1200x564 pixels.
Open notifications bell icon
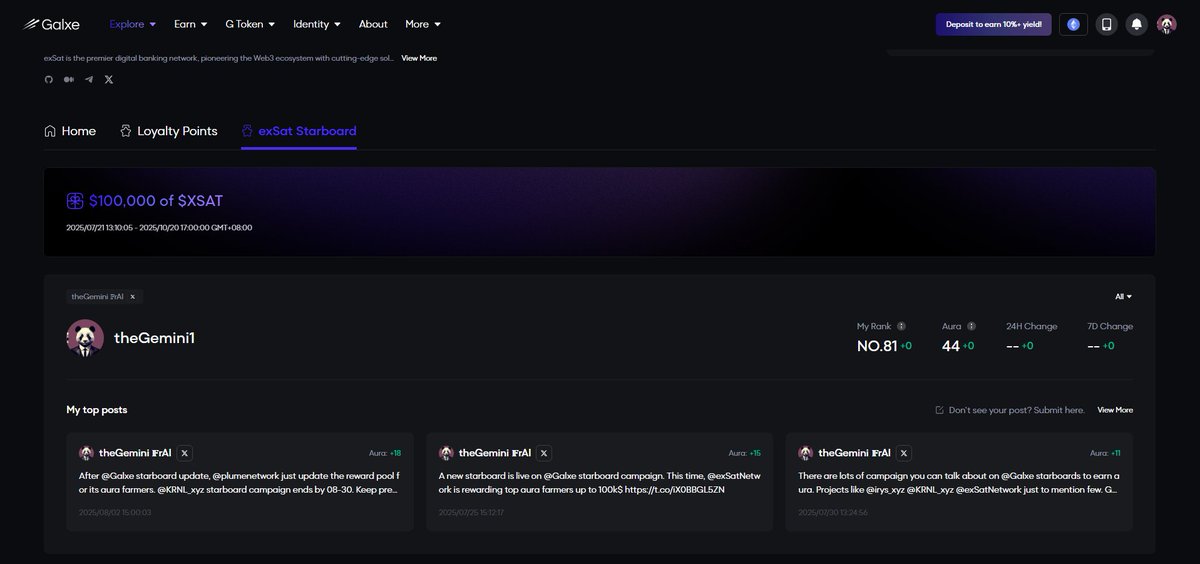[x=1136, y=24]
